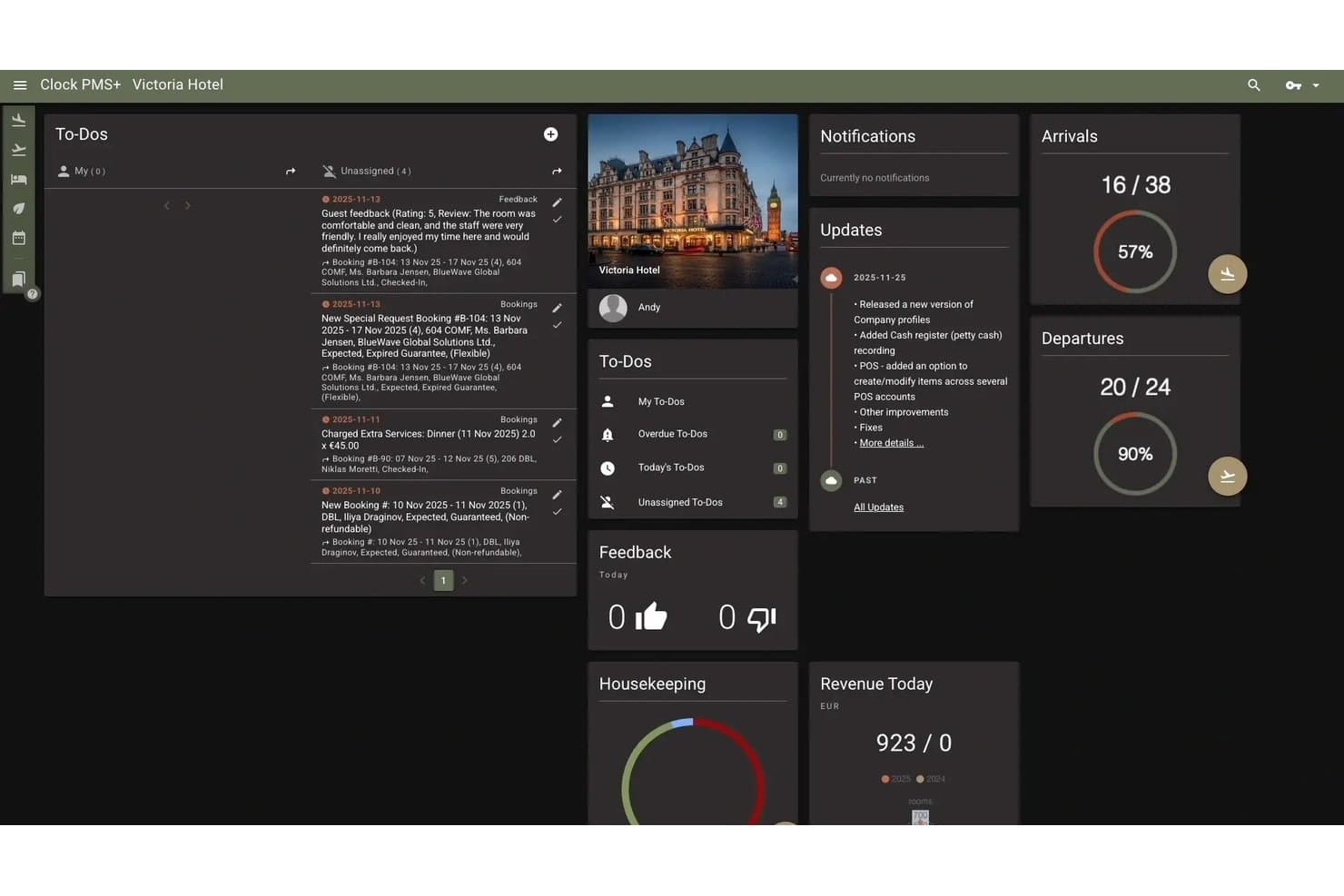Click the round Departures plane button on the Departures card
Image resolution: width=1344 pixels, height=896 pixels.
[x=1228, y=477]
